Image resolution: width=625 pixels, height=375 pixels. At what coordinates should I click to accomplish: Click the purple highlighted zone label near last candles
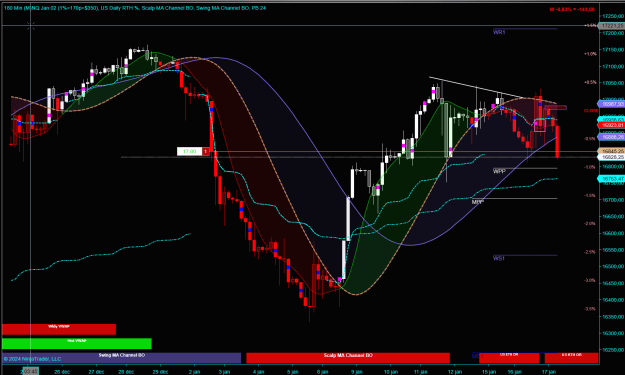coord(555,108)
